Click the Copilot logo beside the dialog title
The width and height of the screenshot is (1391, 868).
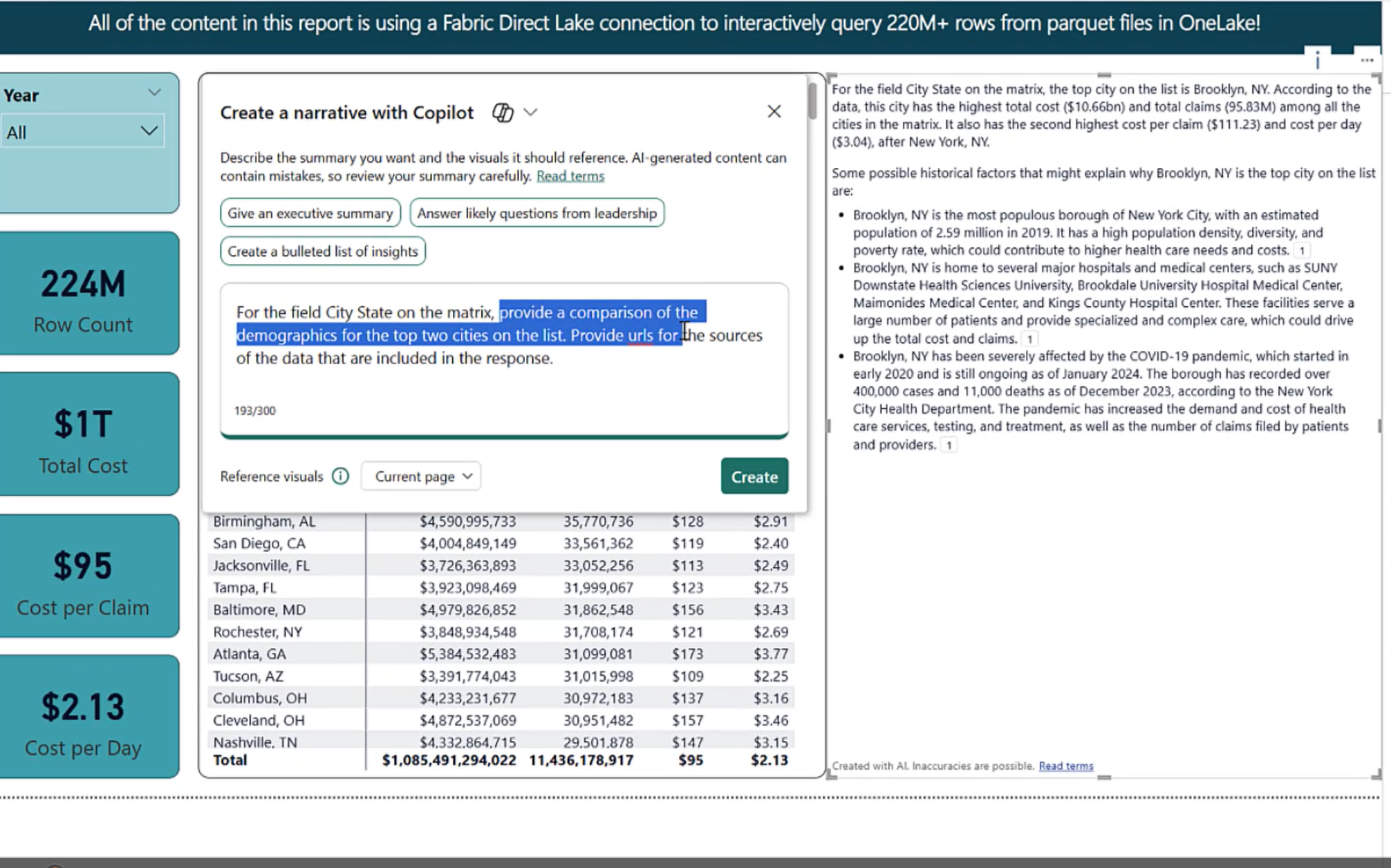(x=503, y=112)
